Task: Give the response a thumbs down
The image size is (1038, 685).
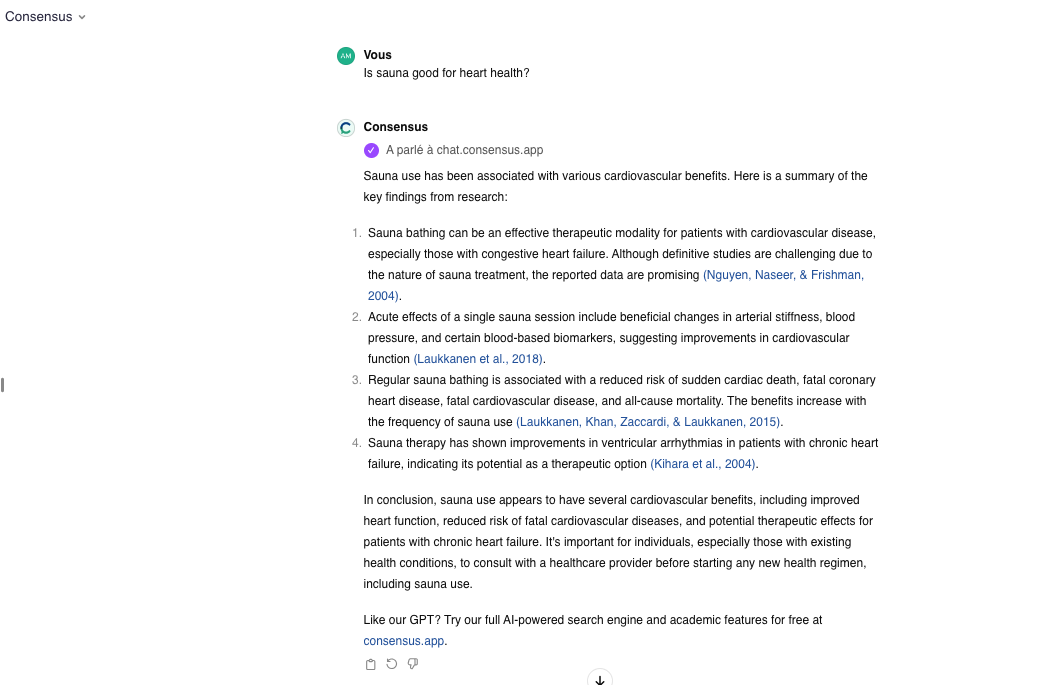Action: tap(413, 664)
